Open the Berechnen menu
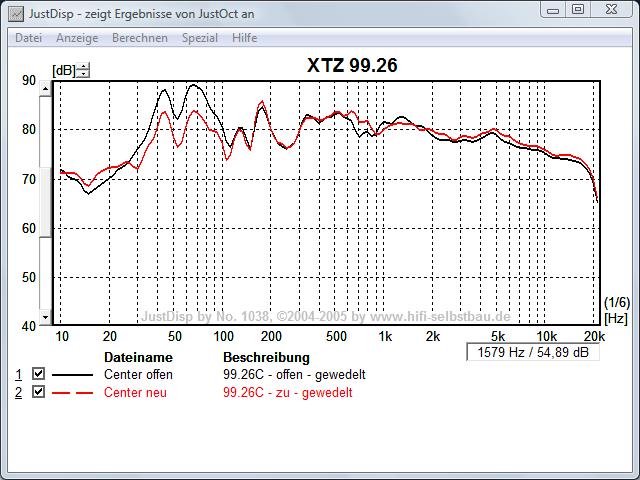The image size is (640, 480). coord(140,38)
